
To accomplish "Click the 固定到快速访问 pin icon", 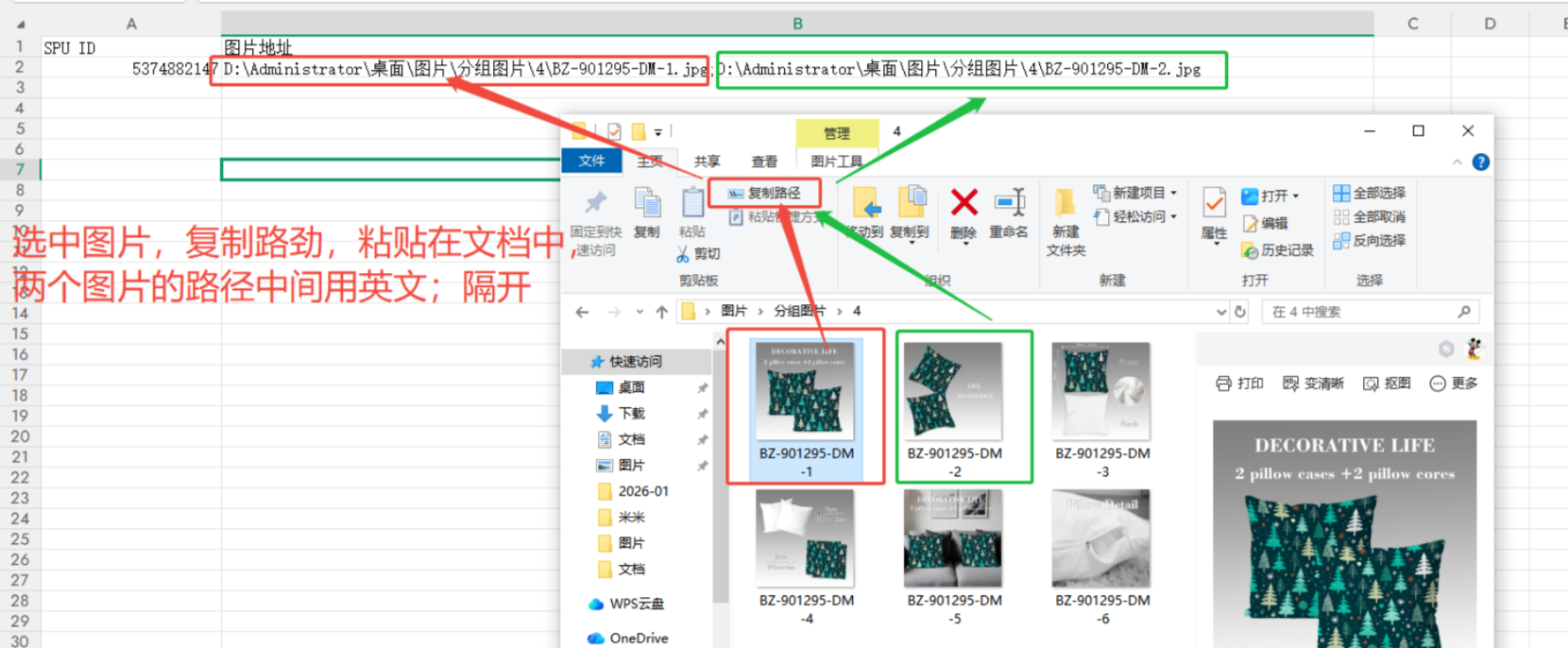I will coord(595,202).
